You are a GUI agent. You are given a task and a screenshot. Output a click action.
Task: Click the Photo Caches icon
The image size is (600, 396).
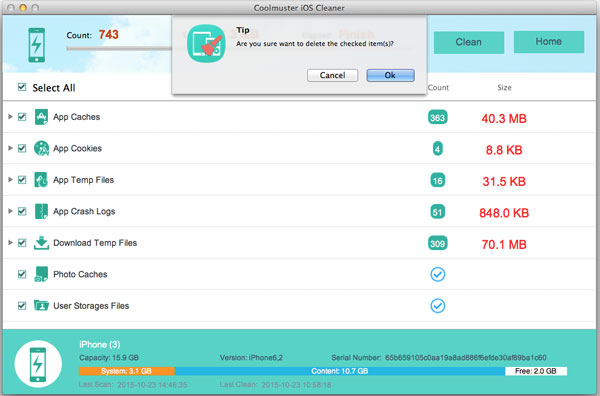pos(41,274)
